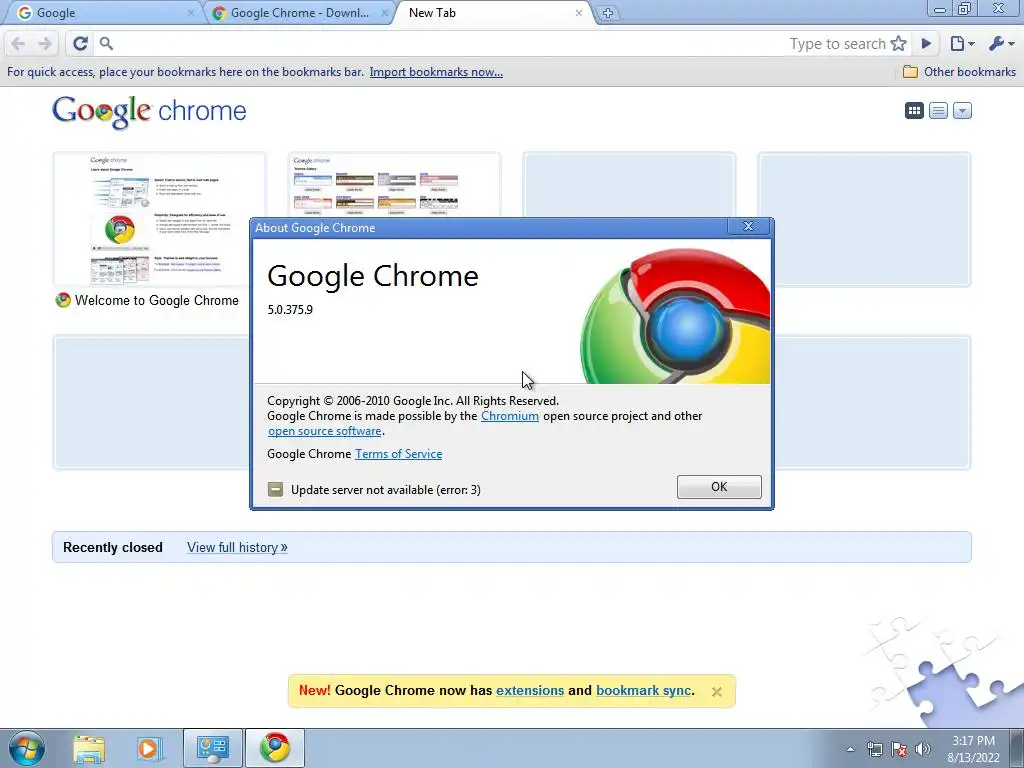Click the Google Chrome logo on the New Tab page

149,111
